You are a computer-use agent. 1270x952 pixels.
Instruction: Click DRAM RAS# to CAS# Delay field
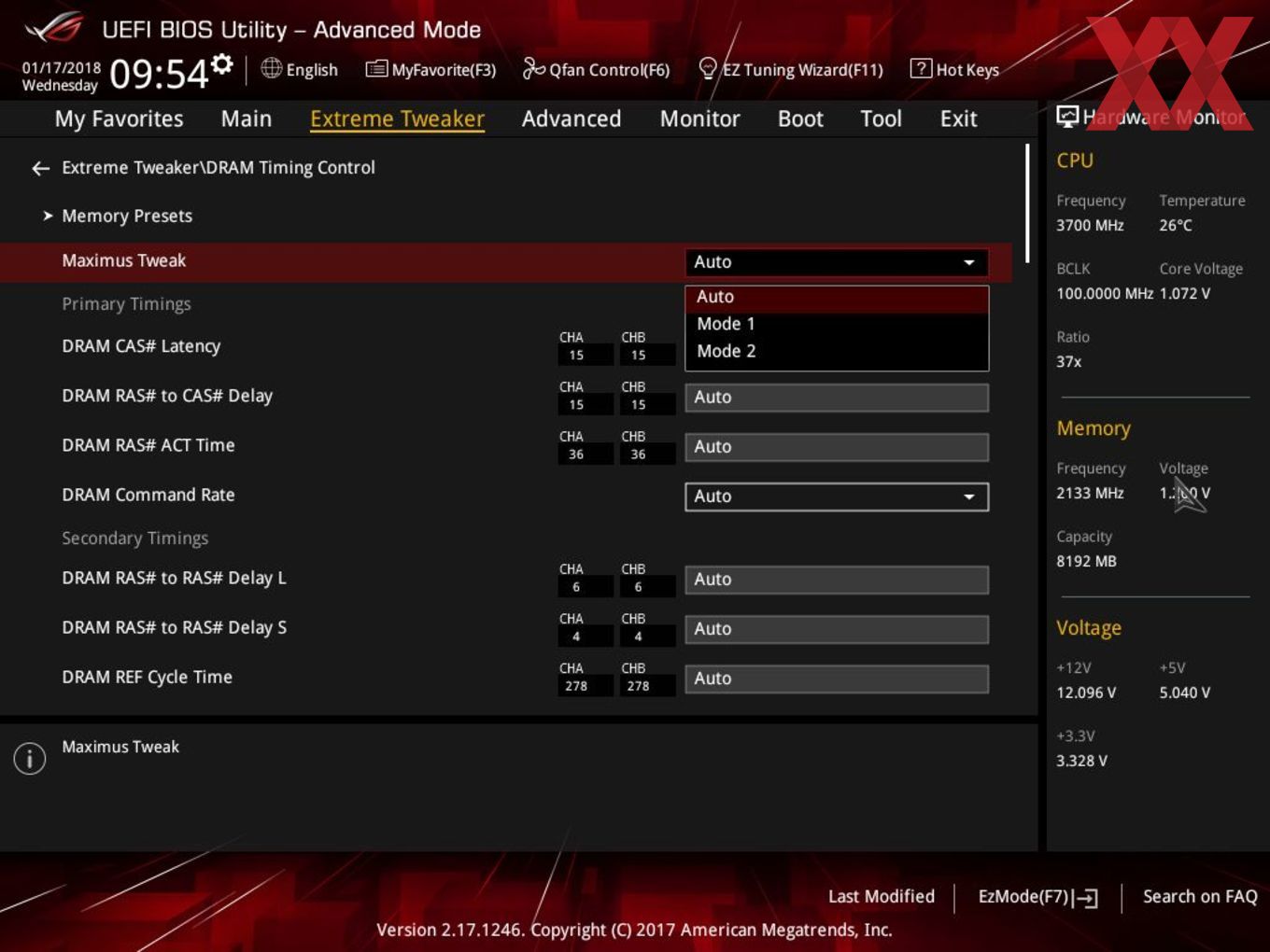837,398
